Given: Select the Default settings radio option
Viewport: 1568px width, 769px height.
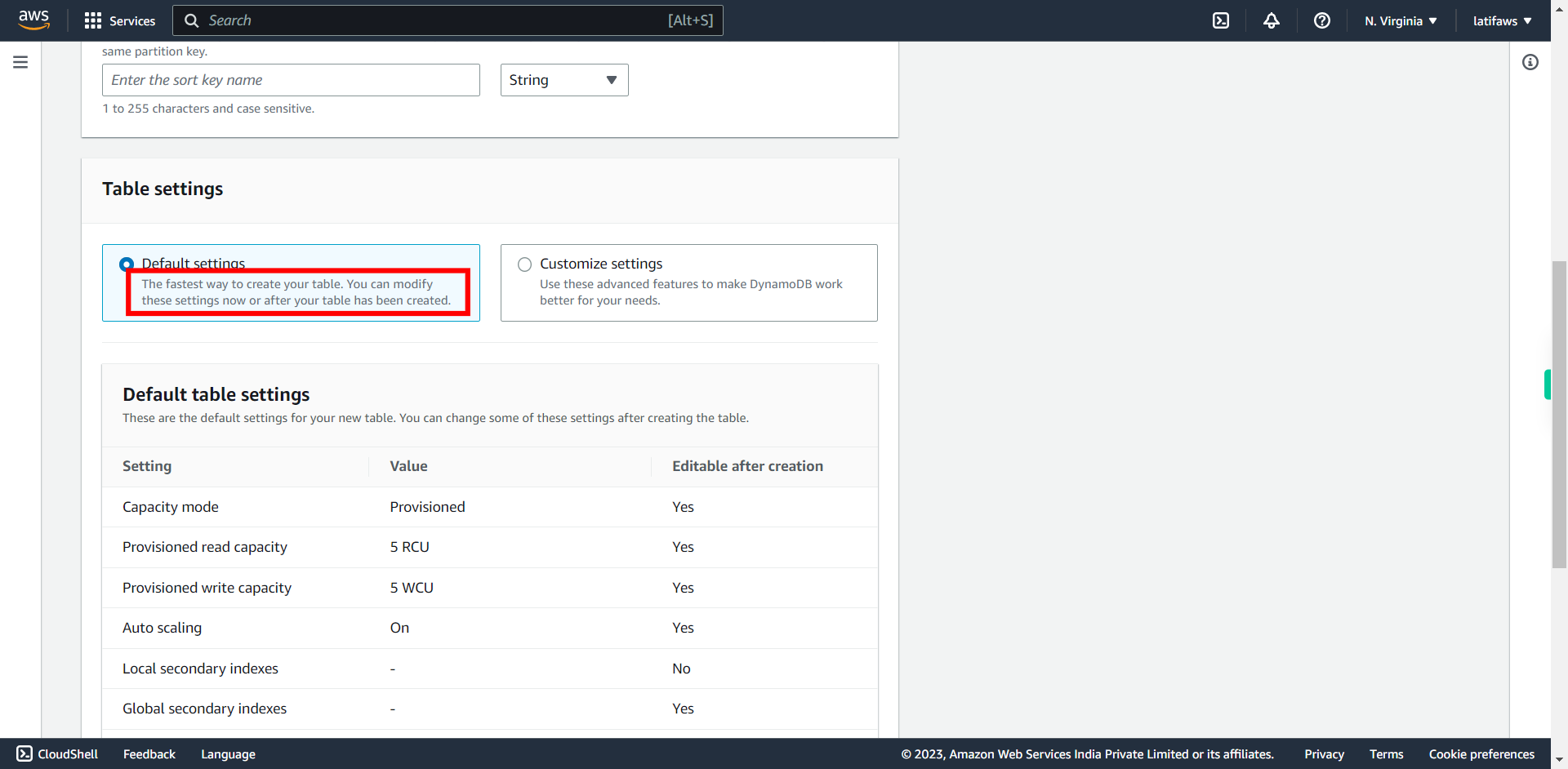Looking at the screenshot, I should [127, 264].
